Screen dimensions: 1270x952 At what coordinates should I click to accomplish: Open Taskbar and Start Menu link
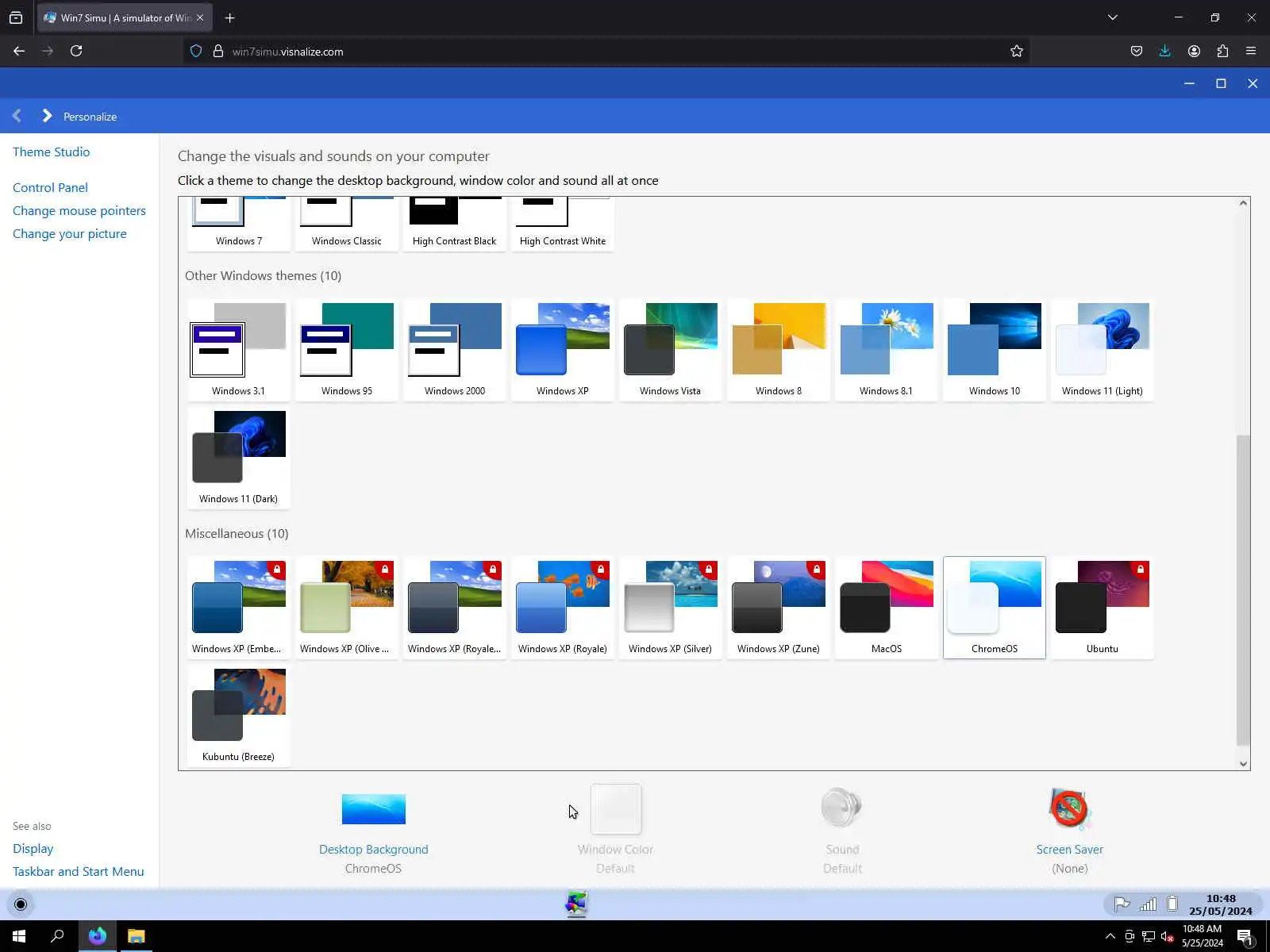coord(79,871)
